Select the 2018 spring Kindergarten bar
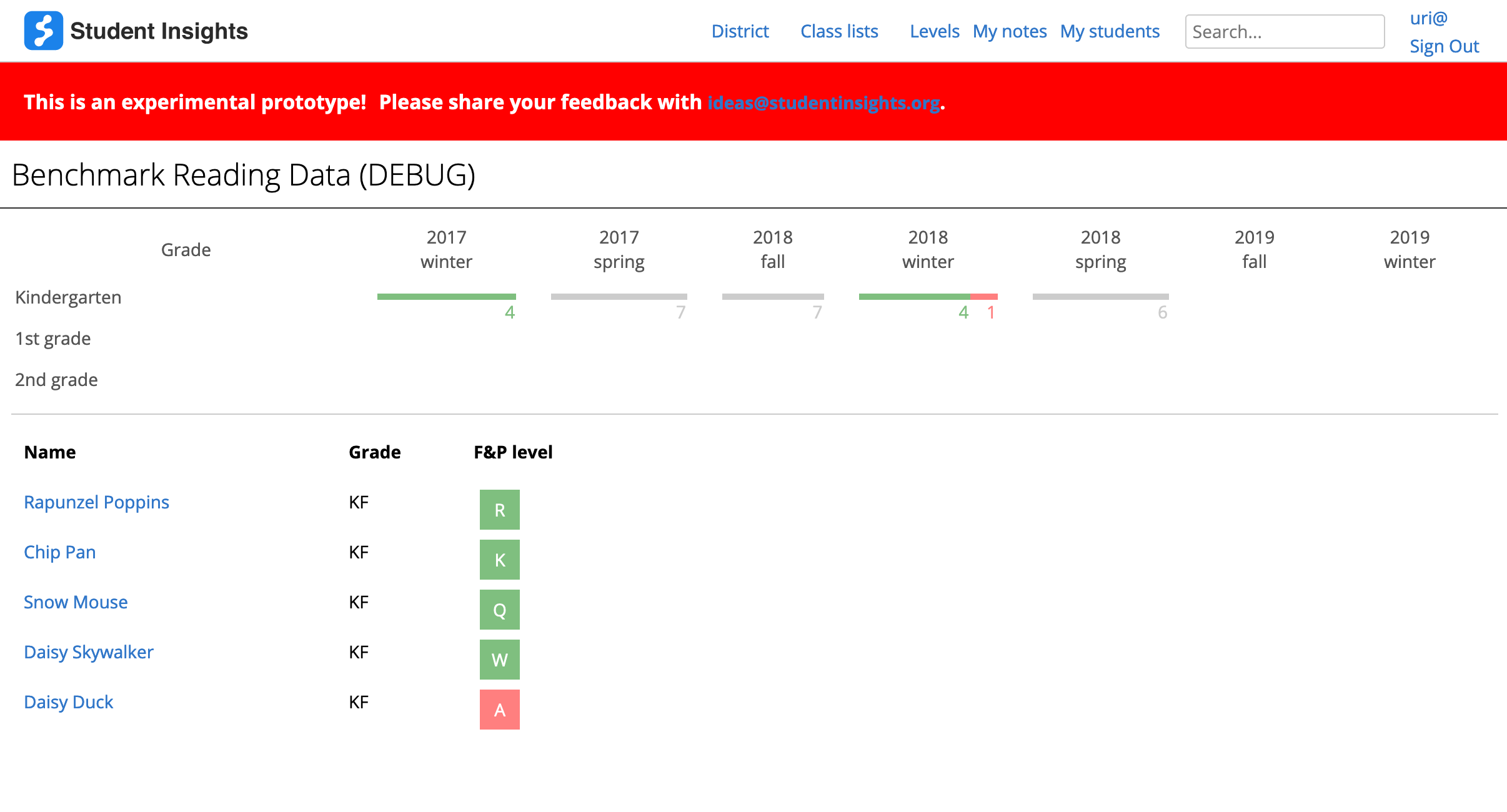 (x=1101, y=297)
